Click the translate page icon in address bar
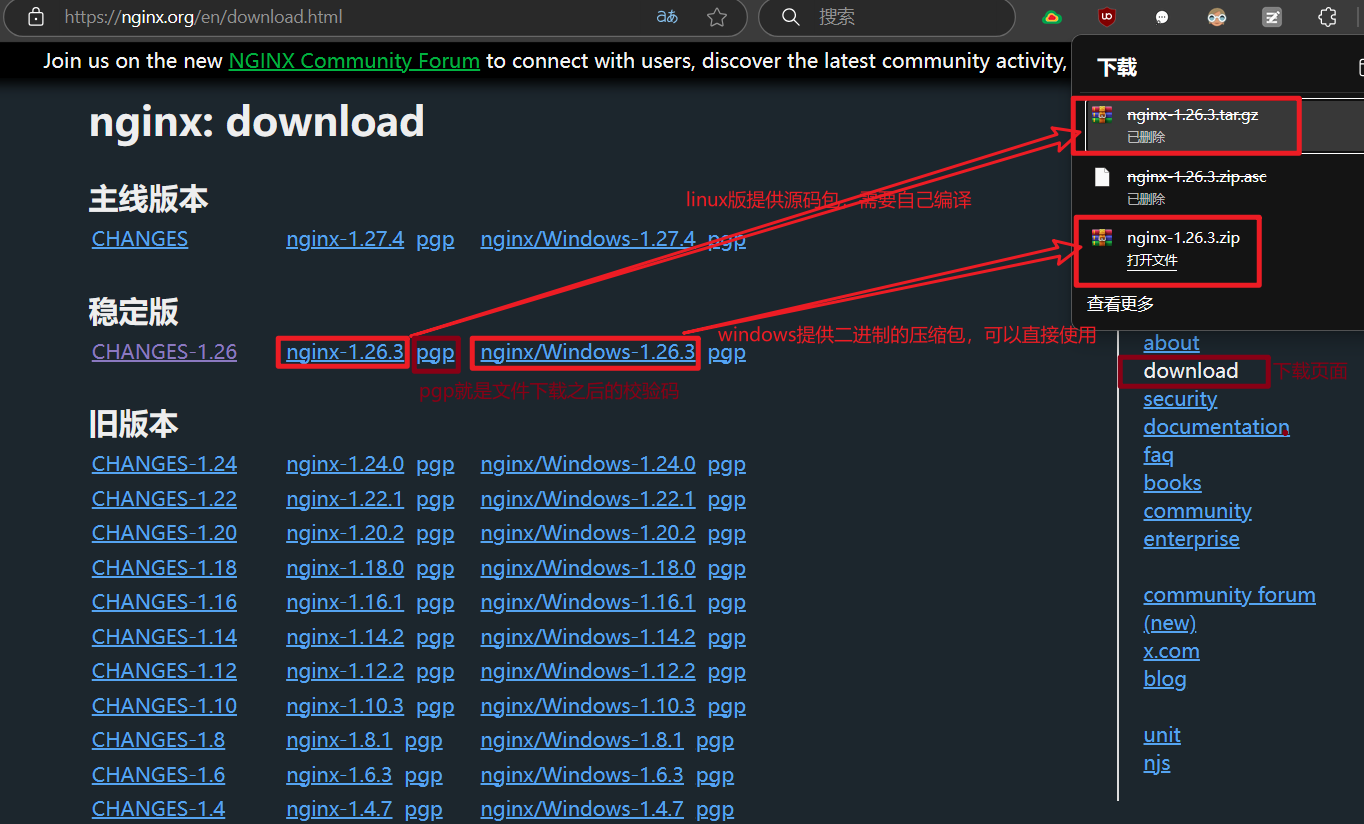Image resolution: width=1364 pixels, height=824 pixels. pyautogui.click(x=667, y=17)
